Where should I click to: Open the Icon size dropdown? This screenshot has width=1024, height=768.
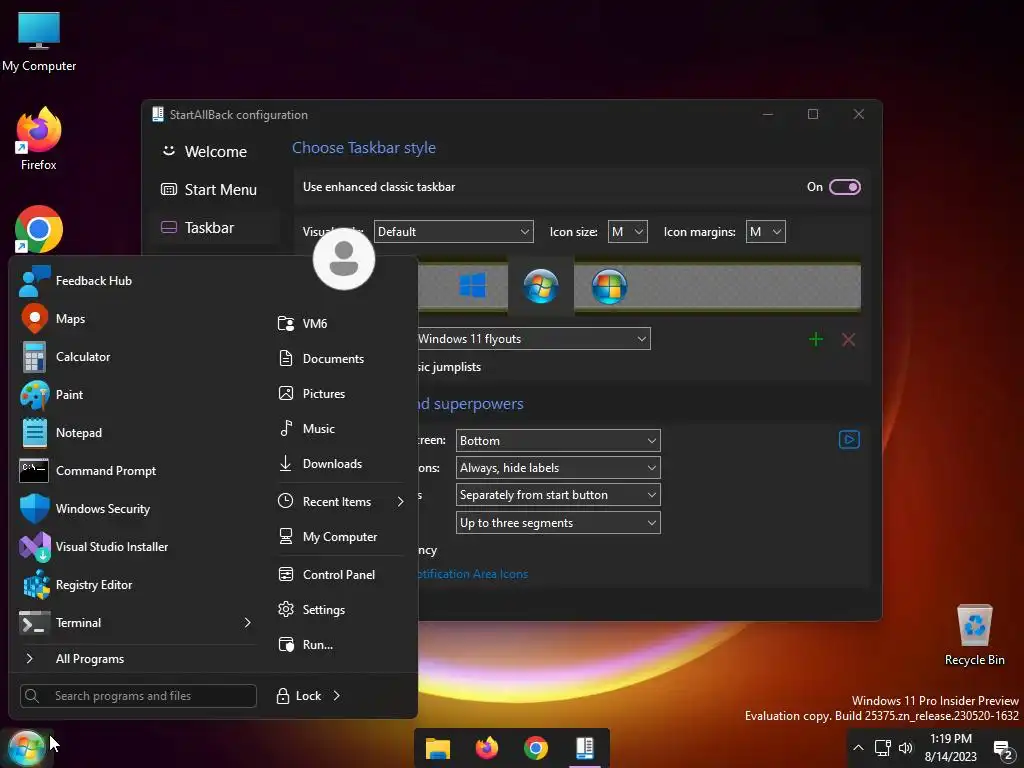[628, 232]
